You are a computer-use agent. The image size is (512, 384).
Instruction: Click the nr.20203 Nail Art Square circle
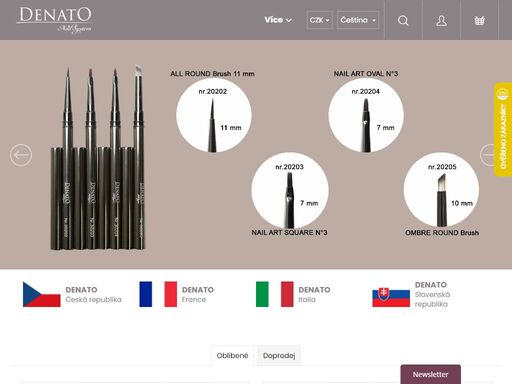(290, 190)
